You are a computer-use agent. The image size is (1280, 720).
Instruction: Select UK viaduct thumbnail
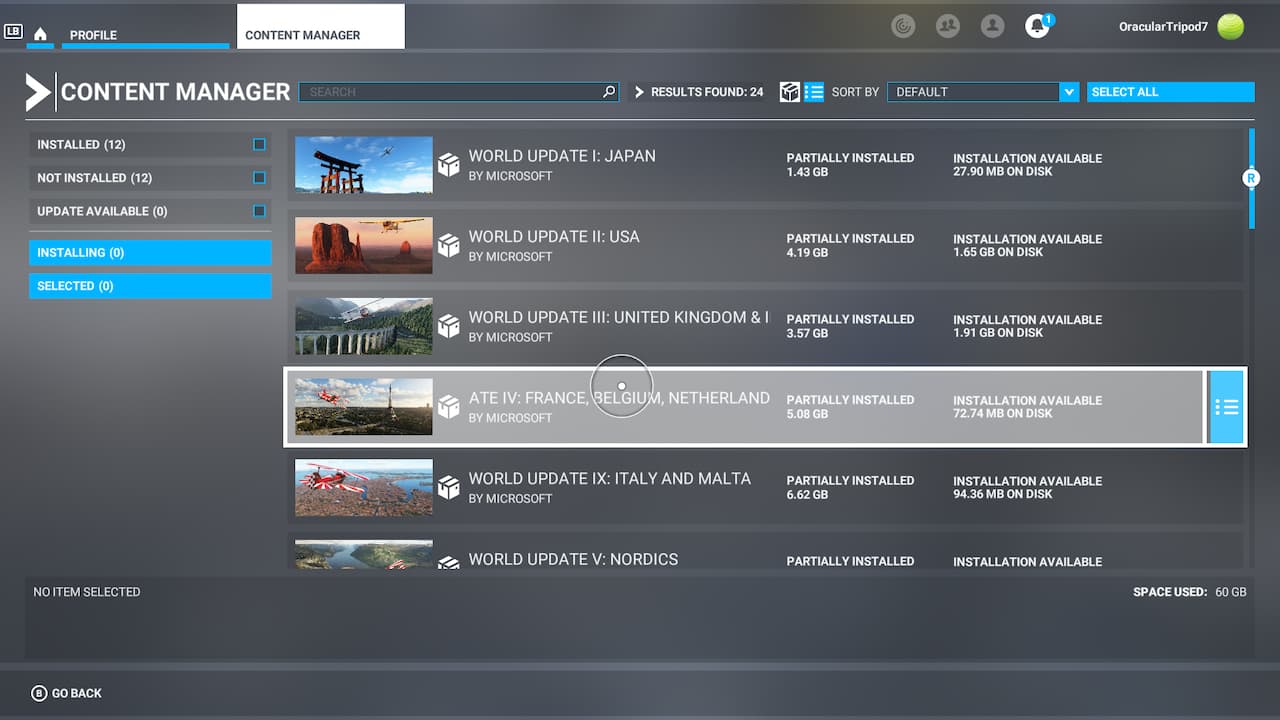(364, 326)
